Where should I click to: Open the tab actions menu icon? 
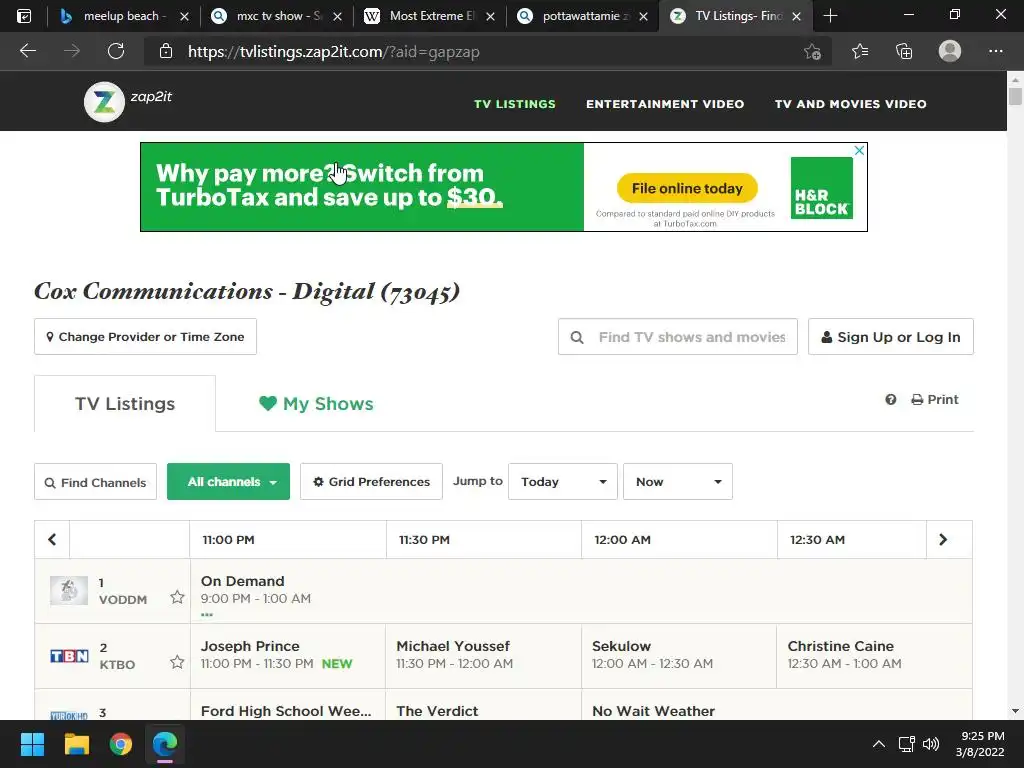[24, 16]
